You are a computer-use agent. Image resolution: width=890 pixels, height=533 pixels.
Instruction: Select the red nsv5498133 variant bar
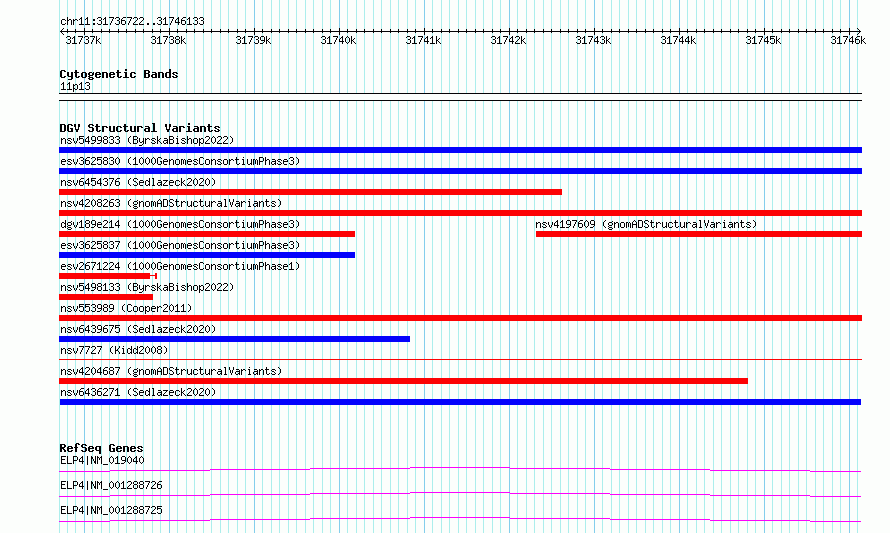[106, 297]
